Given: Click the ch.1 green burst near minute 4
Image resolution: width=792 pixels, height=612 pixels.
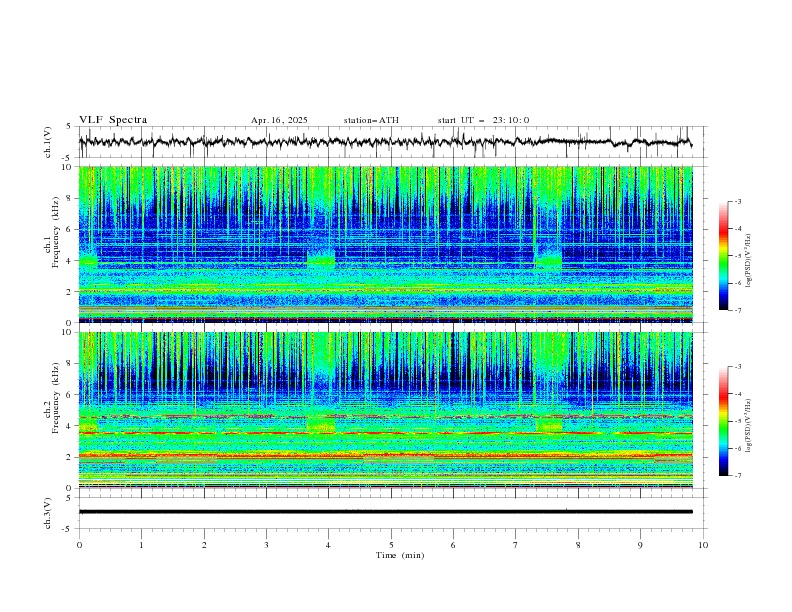Looking at the screenshot, I should (321, 259).
